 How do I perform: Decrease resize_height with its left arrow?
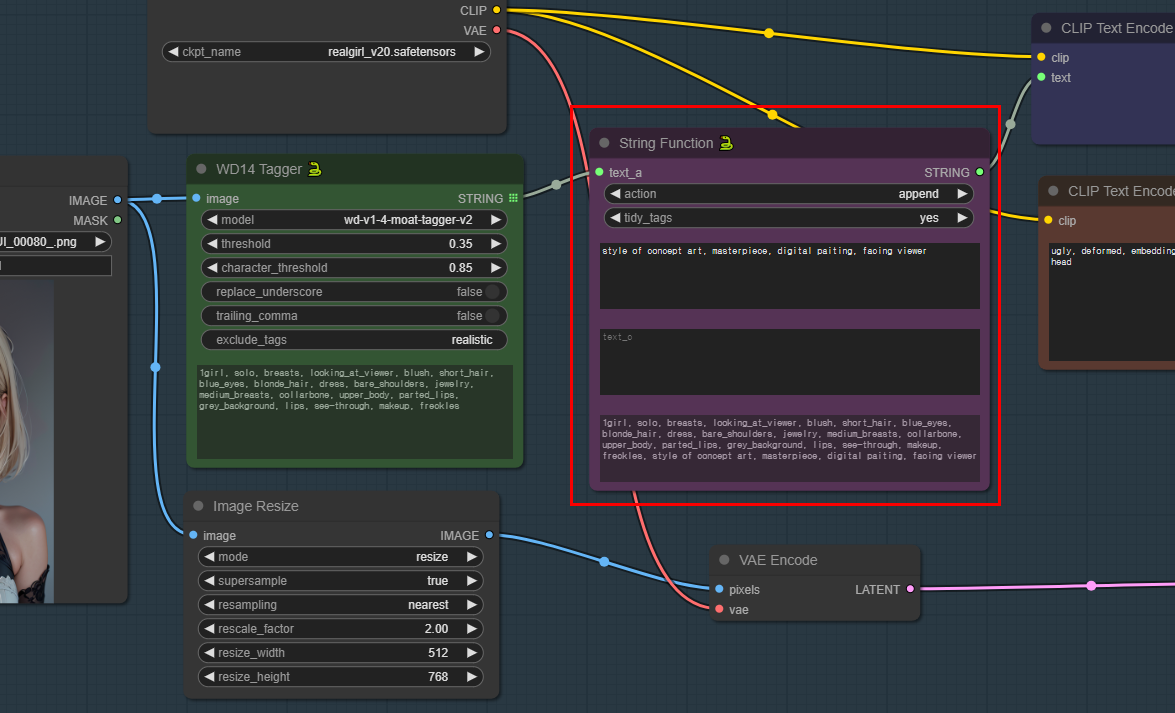(209, 676)
